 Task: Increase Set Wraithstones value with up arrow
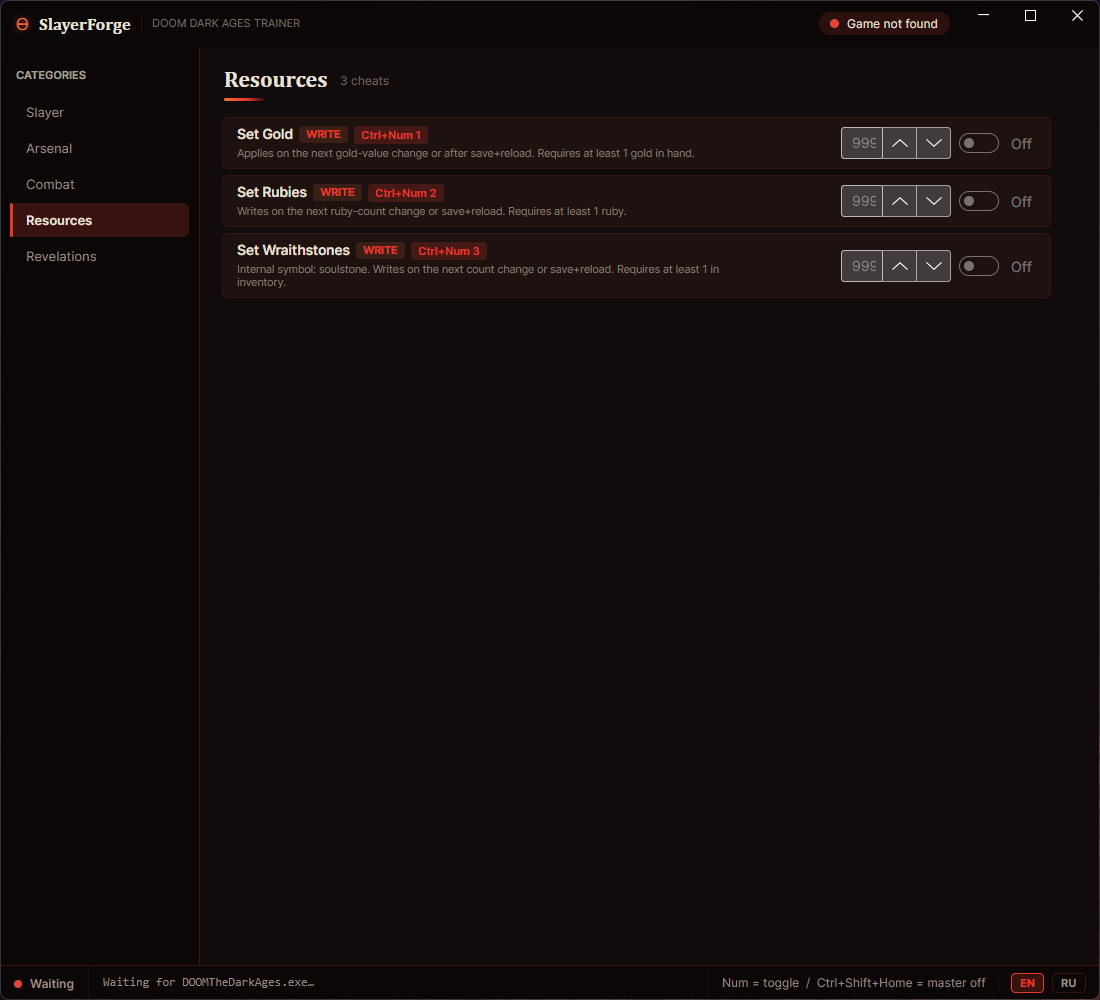coord(899,266)
